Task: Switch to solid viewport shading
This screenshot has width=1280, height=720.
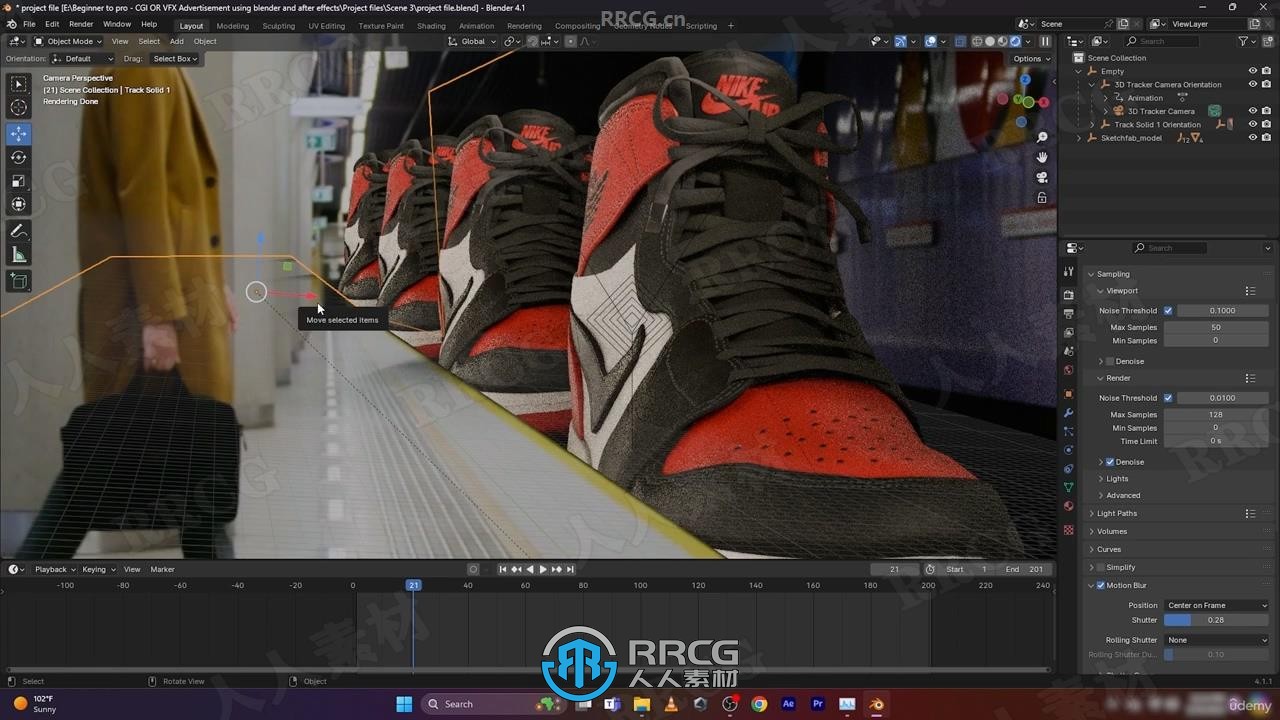Action: (x=989, y=41)
